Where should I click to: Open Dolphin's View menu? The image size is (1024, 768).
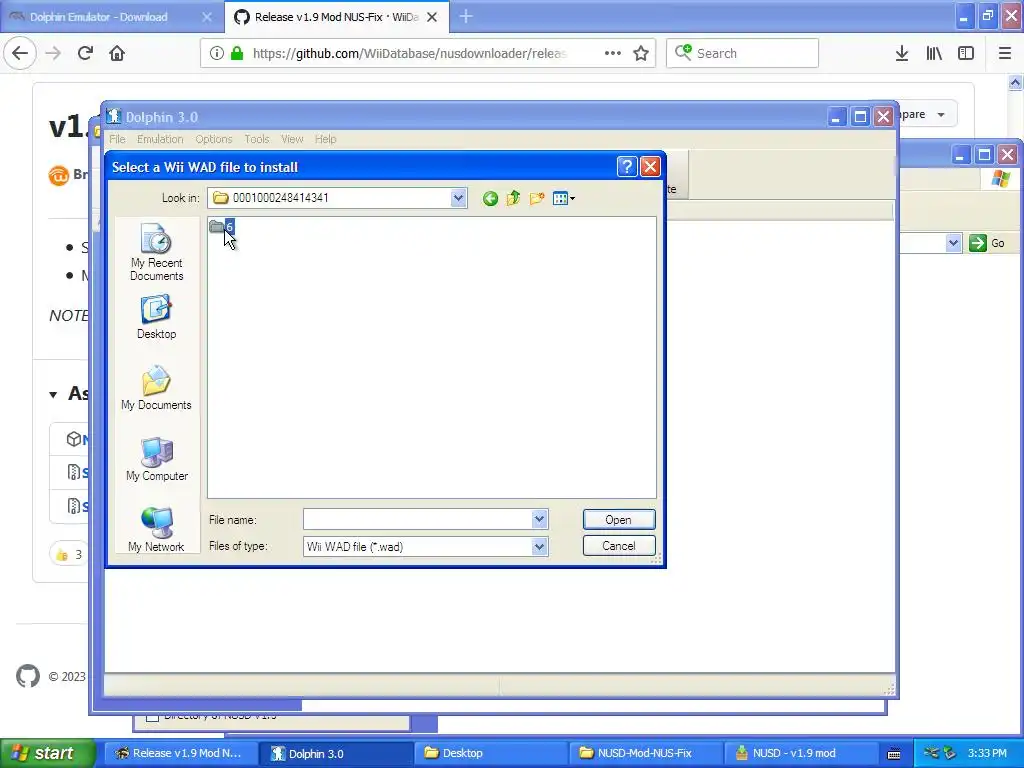pyautogui.click(x=292, y=139)
